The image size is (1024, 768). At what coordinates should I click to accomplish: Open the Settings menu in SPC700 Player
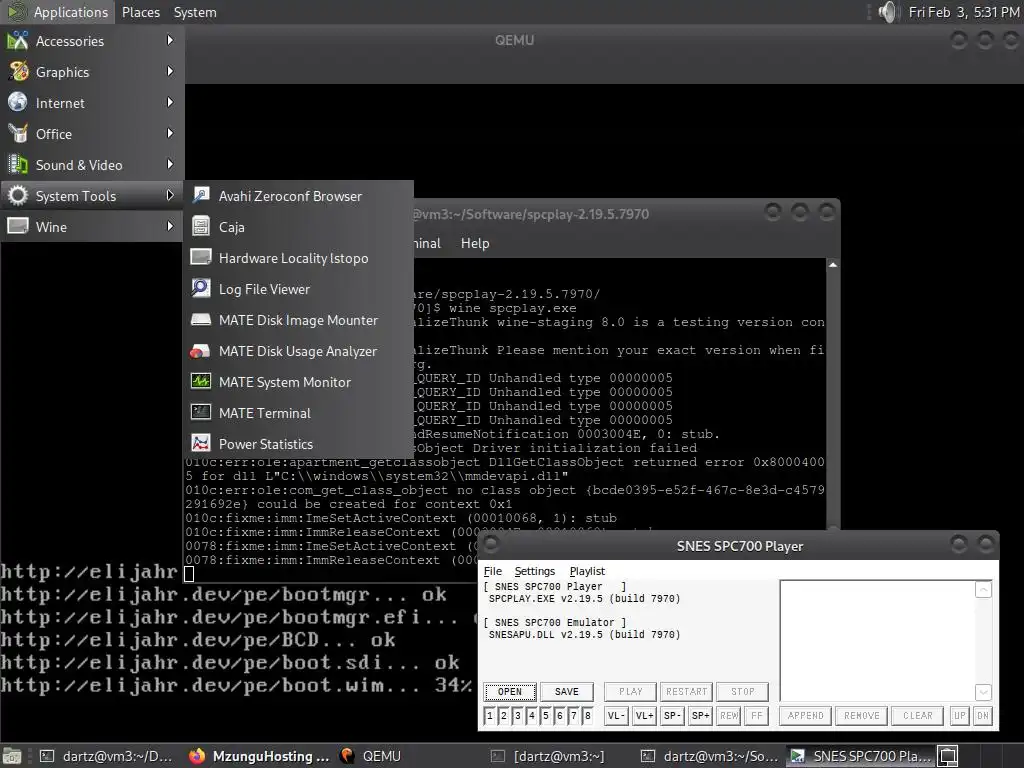click(x=534, y=571)
